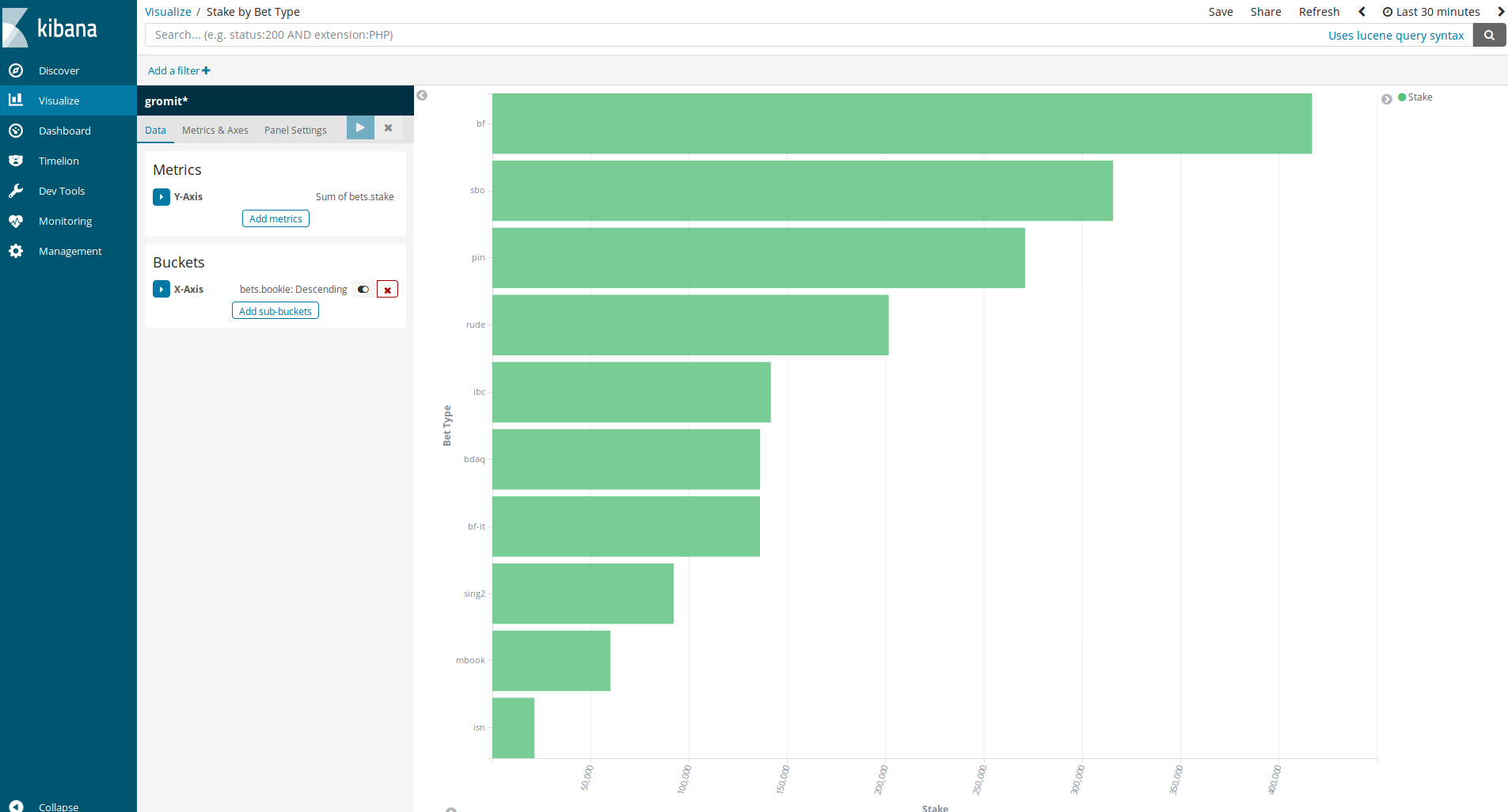The width and height of the screenshot is (1508, 812).
Task: Open the Discover section
Action: (x=58, y=70)
